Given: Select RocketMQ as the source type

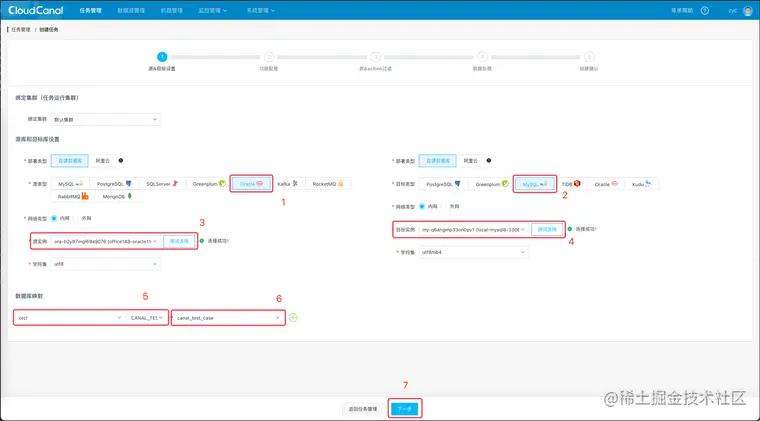Looking at the screenshot, I should click(328, 184).
